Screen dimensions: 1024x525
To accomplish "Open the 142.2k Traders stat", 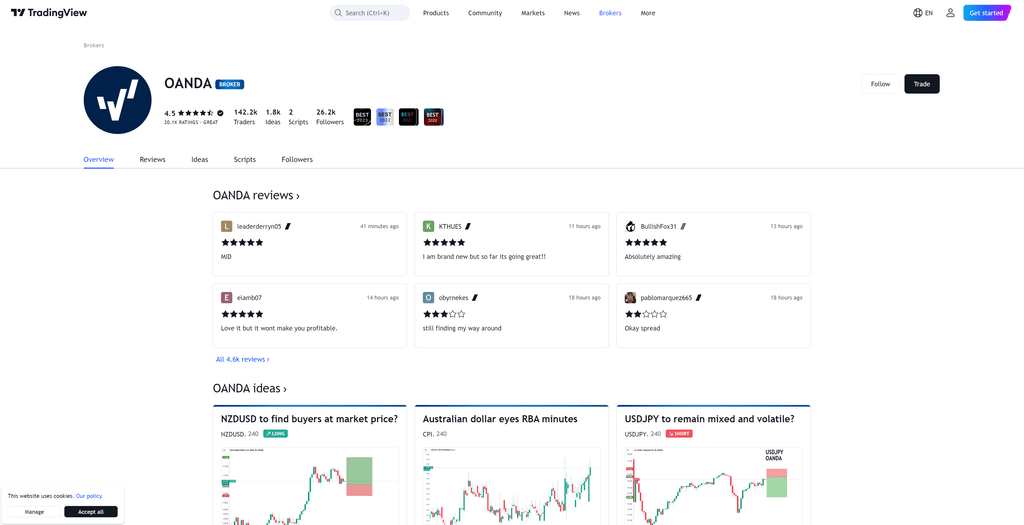I will coord(246,117).
